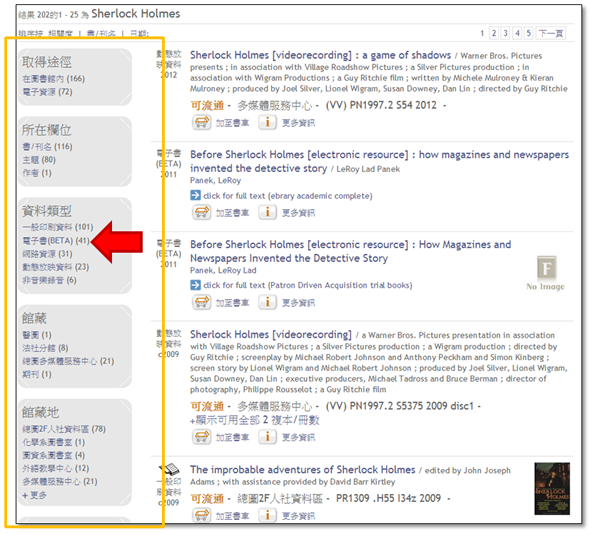Open 'How Magazines and Newspapers Invented the Detective Story' title by Panek, LeRoy Lad
Screen dimensions: 590x534
(x=350, y=251)
